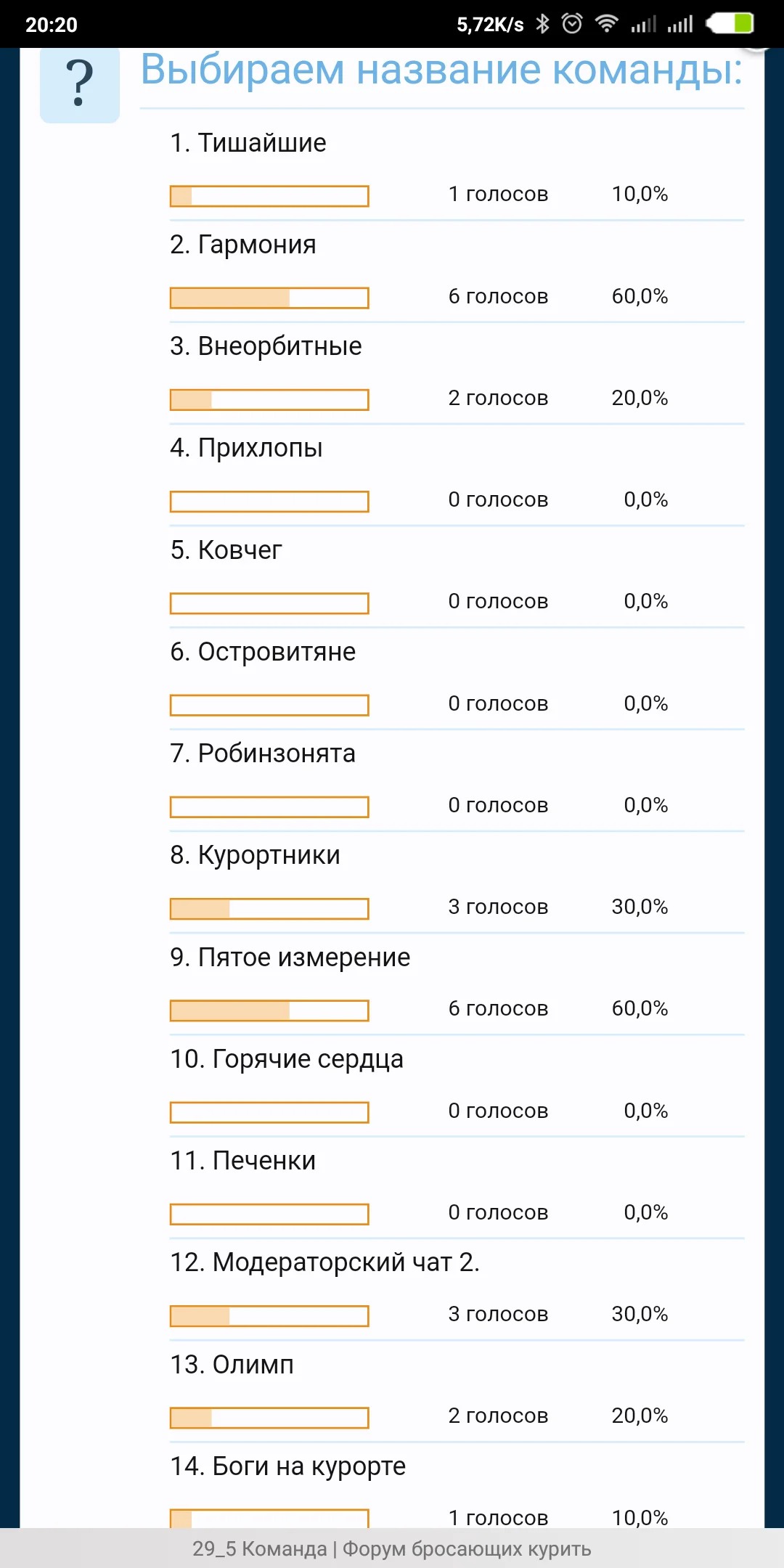Open the "29_5 Команда" forum footer link
This screenshot has width=784, height=1568.
click(392, 1548)
